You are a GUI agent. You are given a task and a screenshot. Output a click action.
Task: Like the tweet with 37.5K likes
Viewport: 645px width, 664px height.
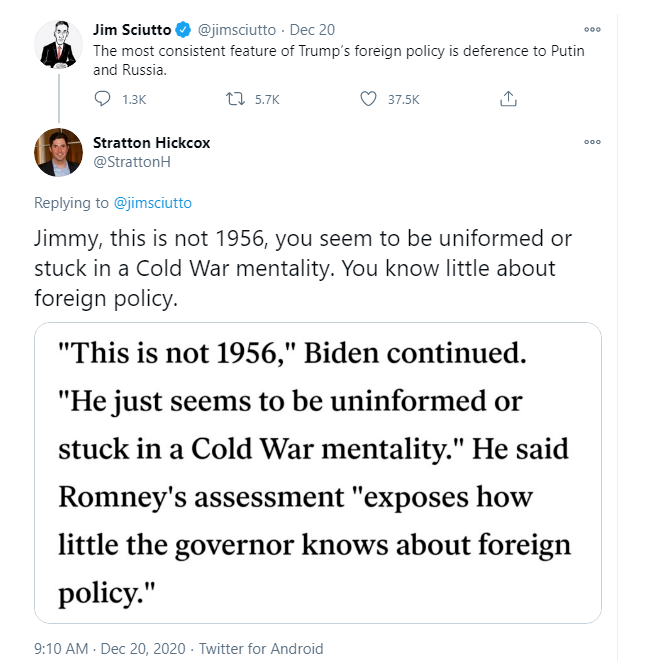[x=369, y=99]
